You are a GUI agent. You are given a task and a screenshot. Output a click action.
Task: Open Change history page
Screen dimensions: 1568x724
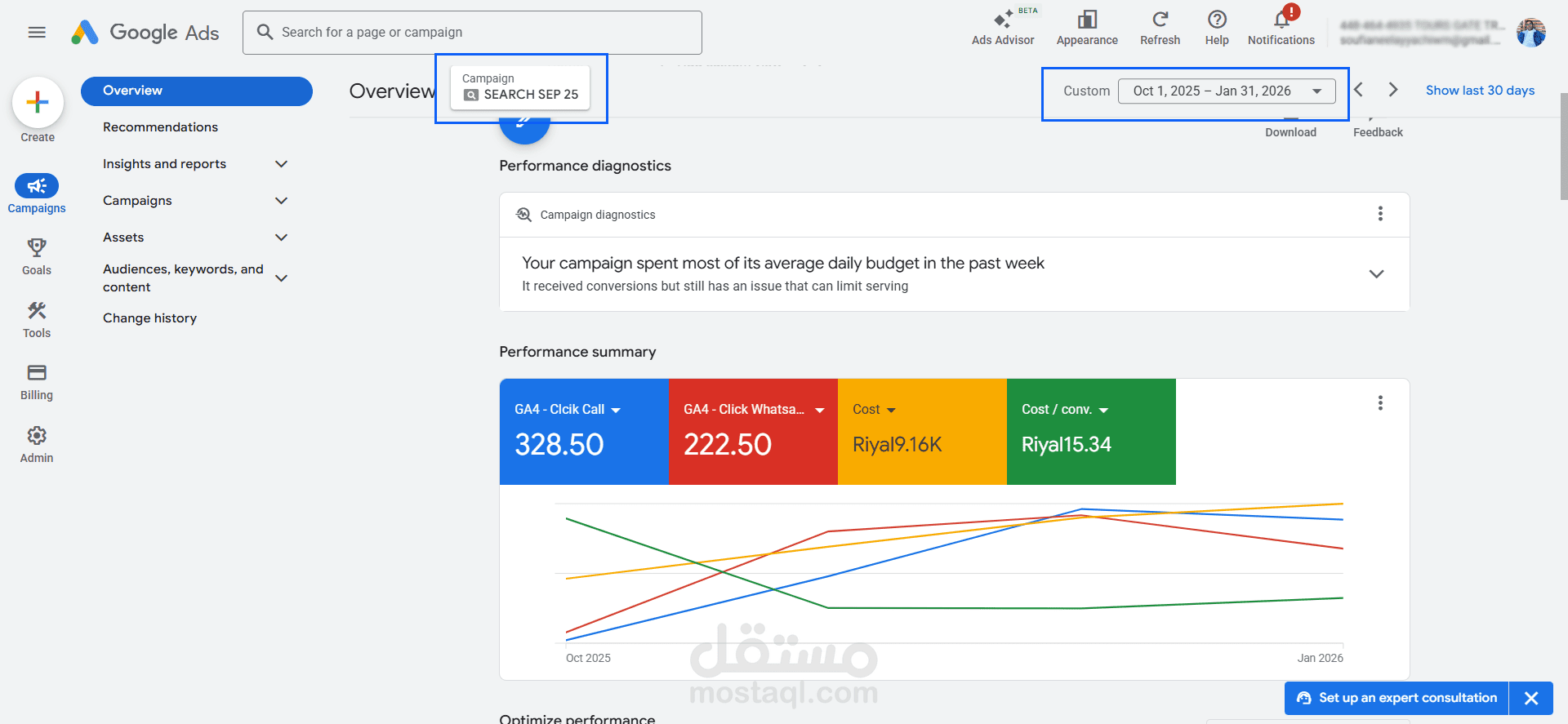click(149, 318)
